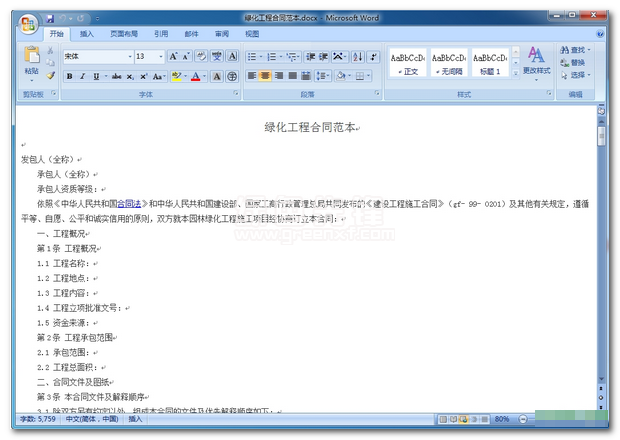Click the Increase Indent icon
The width and height of the screenshot is (620, 440).
tap(323, 57)
